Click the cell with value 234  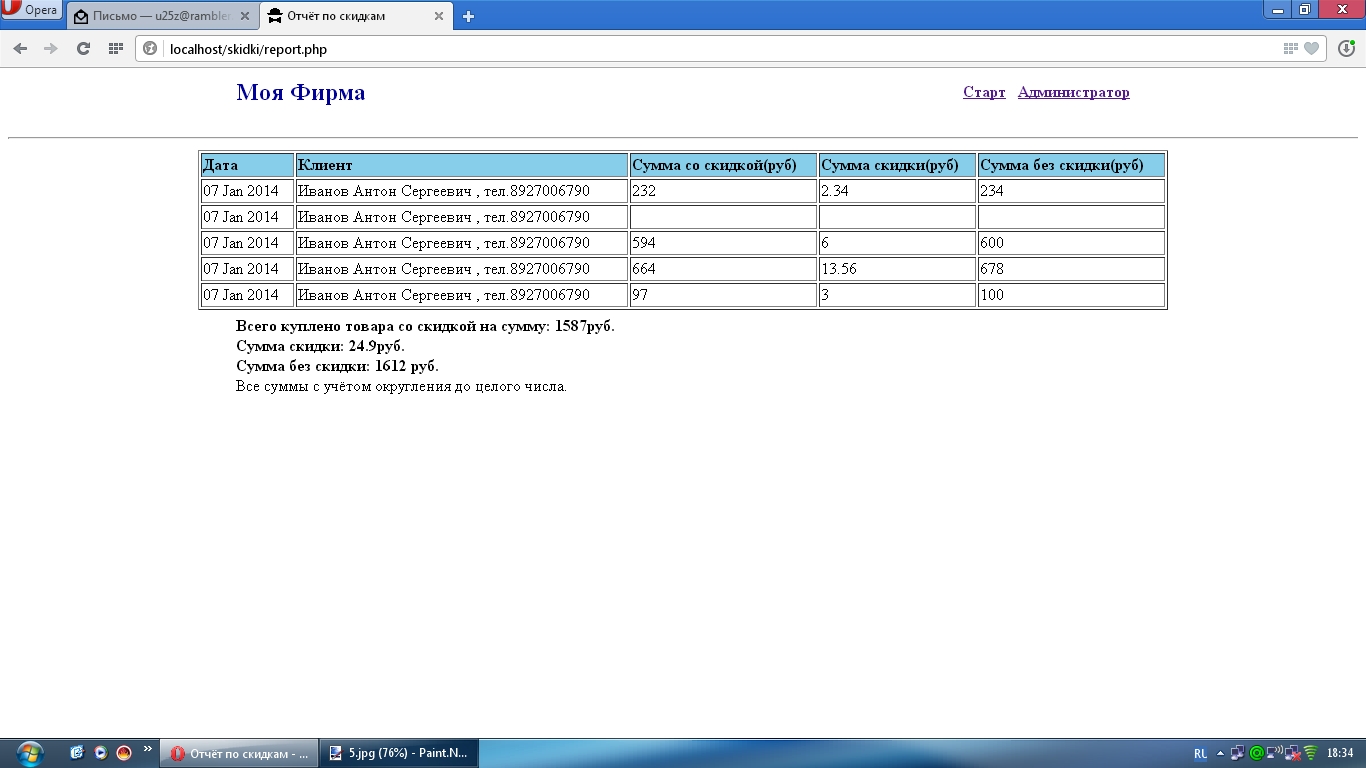tap(1071, 191)
